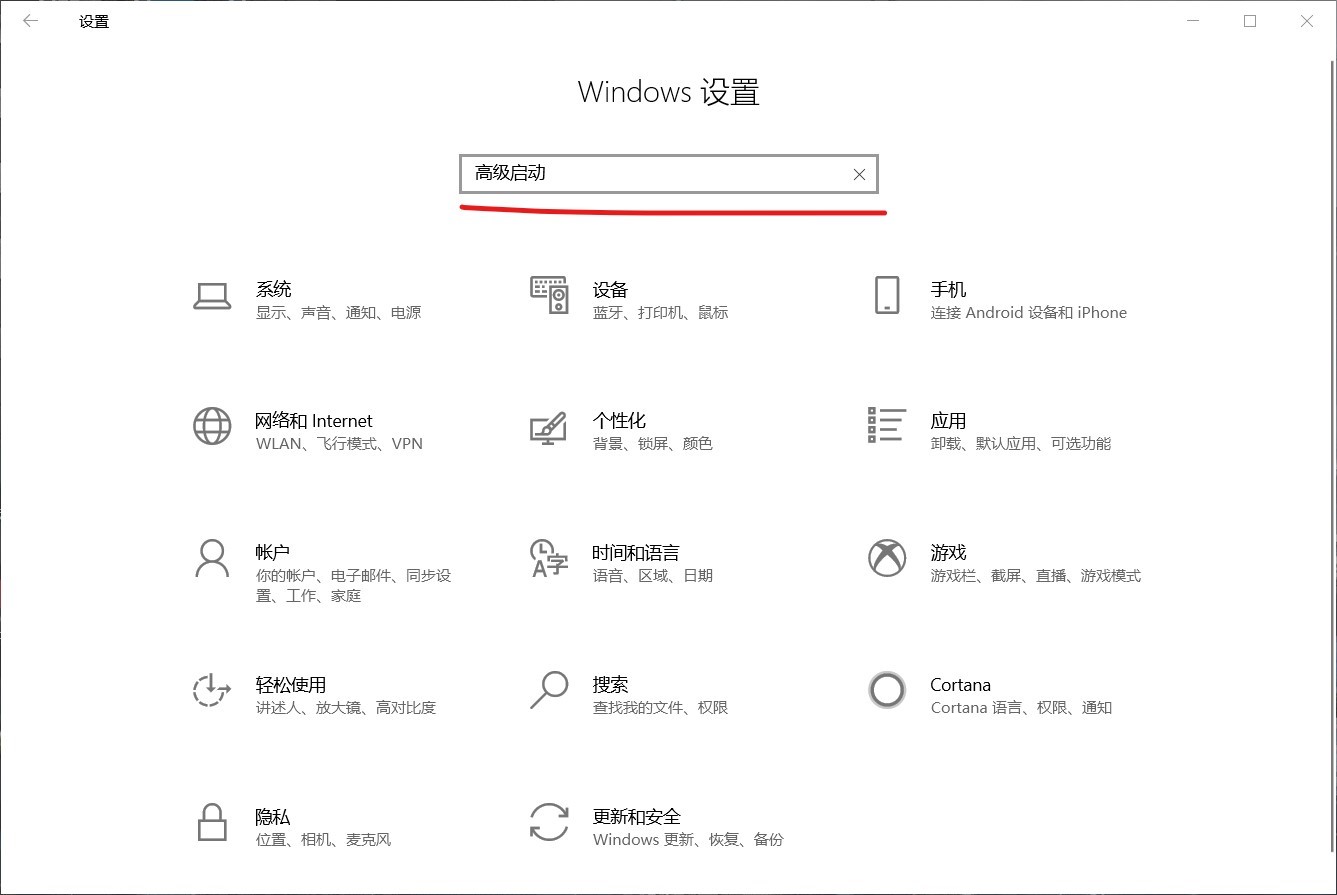Click the text 卸载、默认应用、可选功能

pyautogui.click(x=1021, y=444)
